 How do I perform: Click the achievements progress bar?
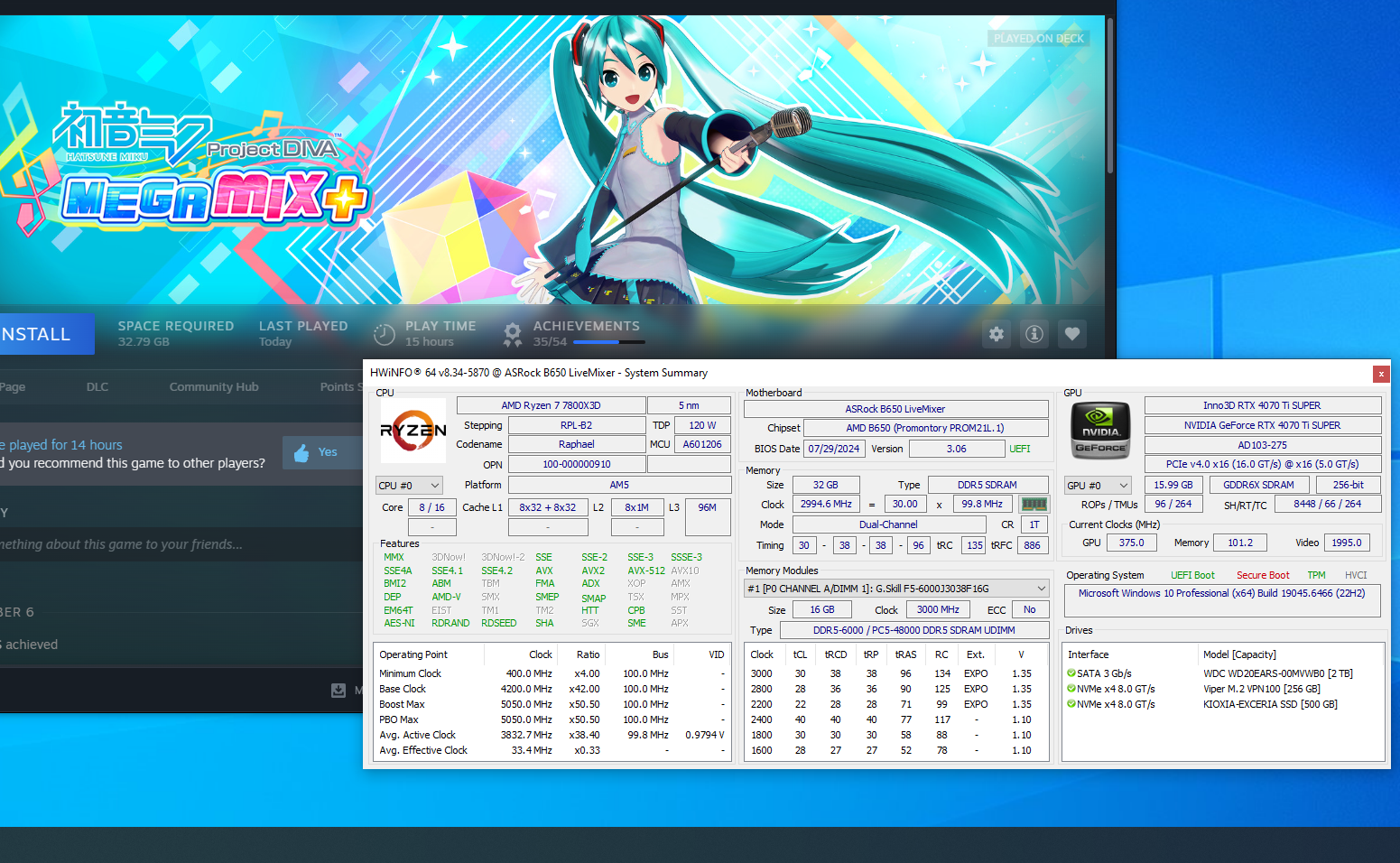click(609, 342)
